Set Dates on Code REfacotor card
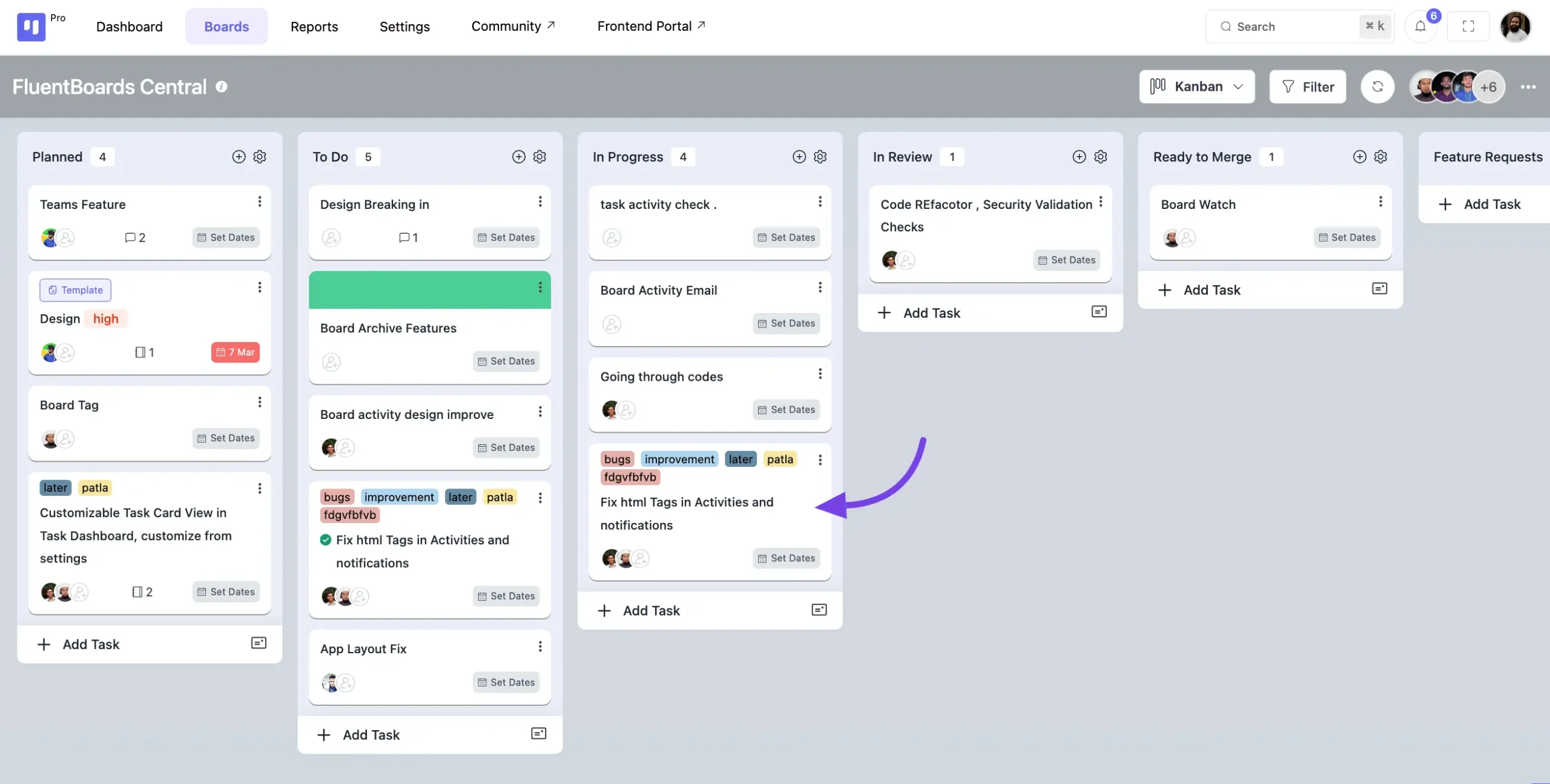This screenshot has width=1550, height=784. coord(1067,260)
